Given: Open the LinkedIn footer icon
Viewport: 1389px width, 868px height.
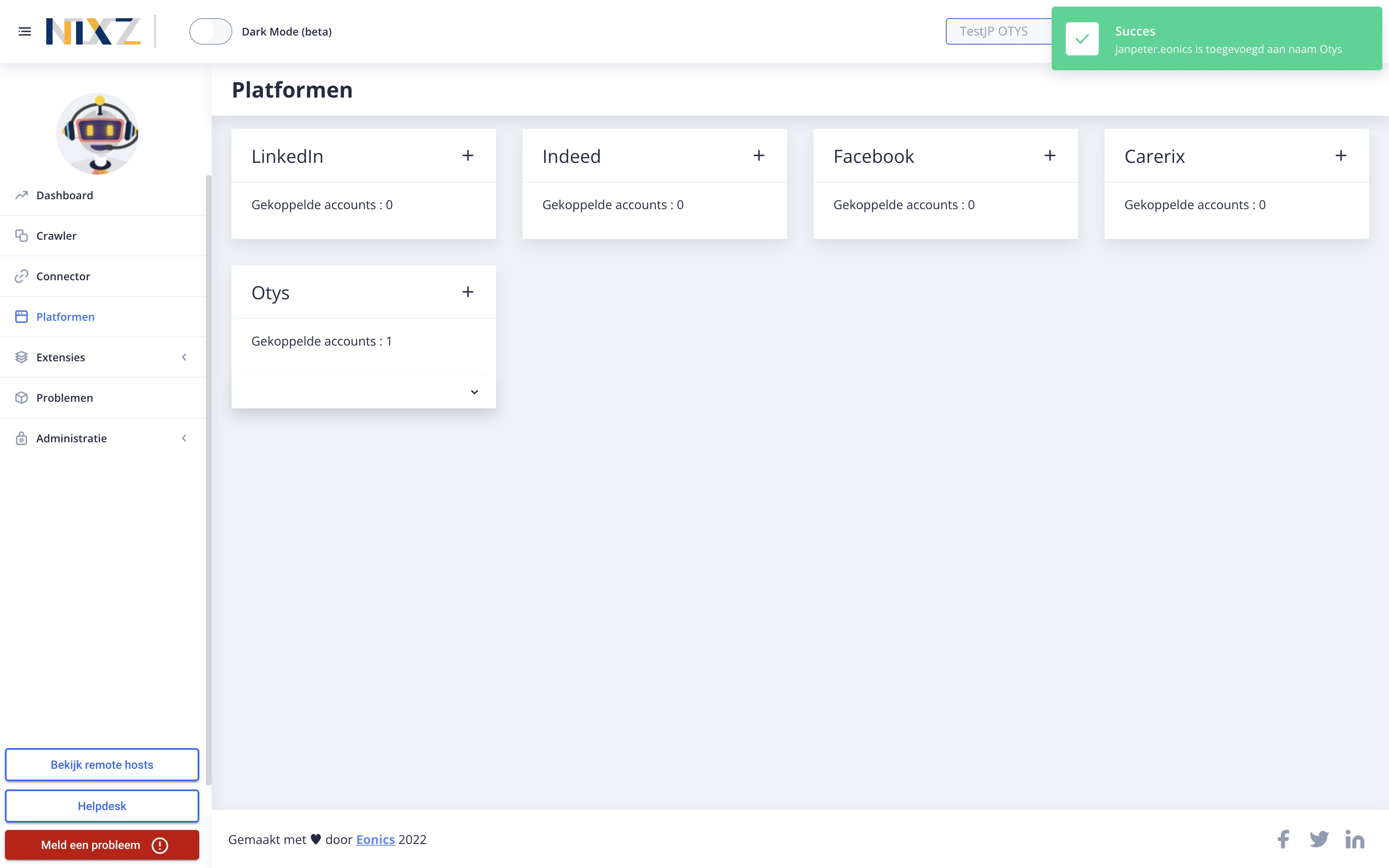Looking at the screenshot, I should [x=1355, y=839].
